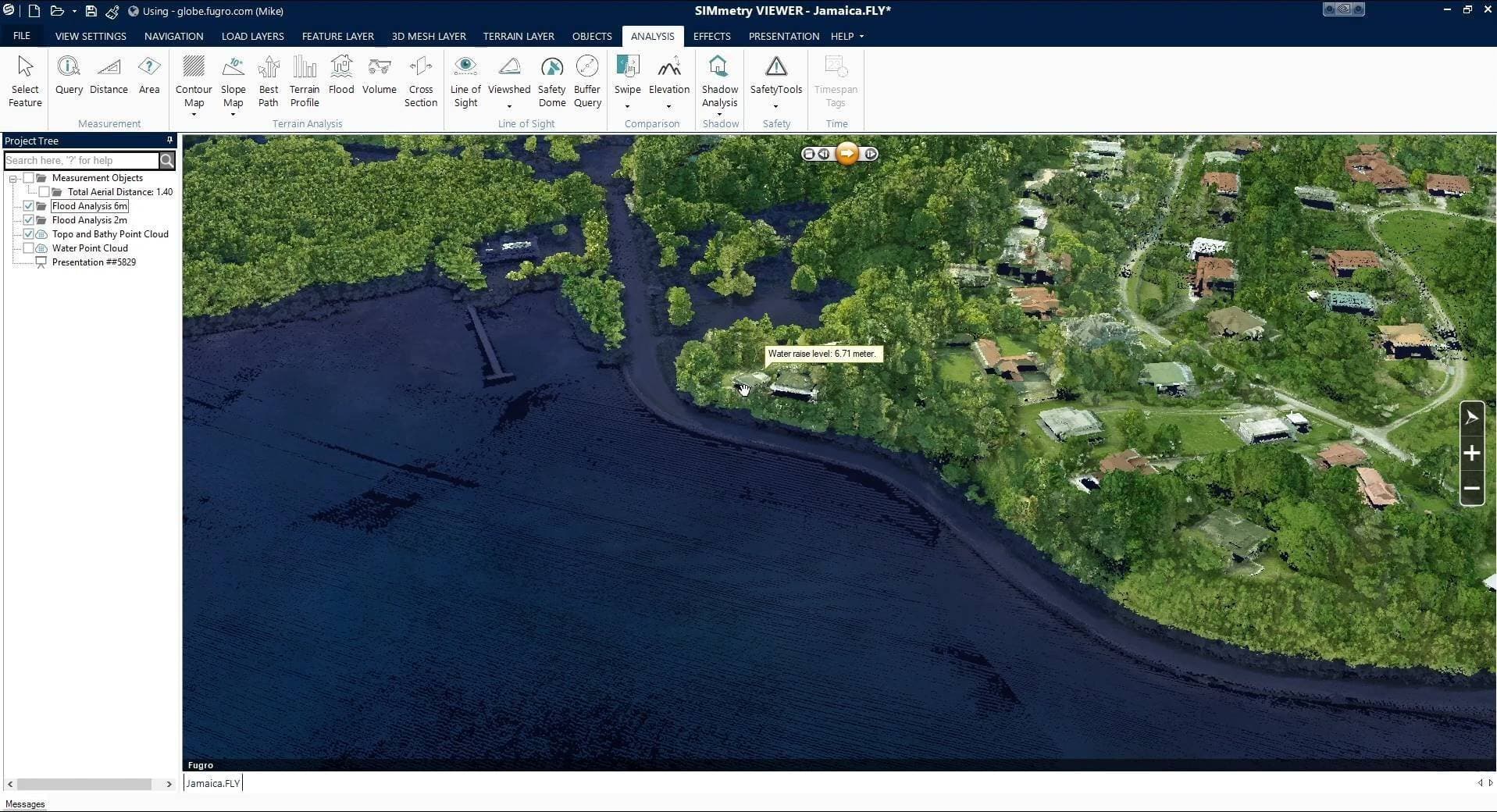Toggle visibility of Topo and Bathy Point Cloud
The height and width of the screenshot is (812, 1497).
click(27, 233)
